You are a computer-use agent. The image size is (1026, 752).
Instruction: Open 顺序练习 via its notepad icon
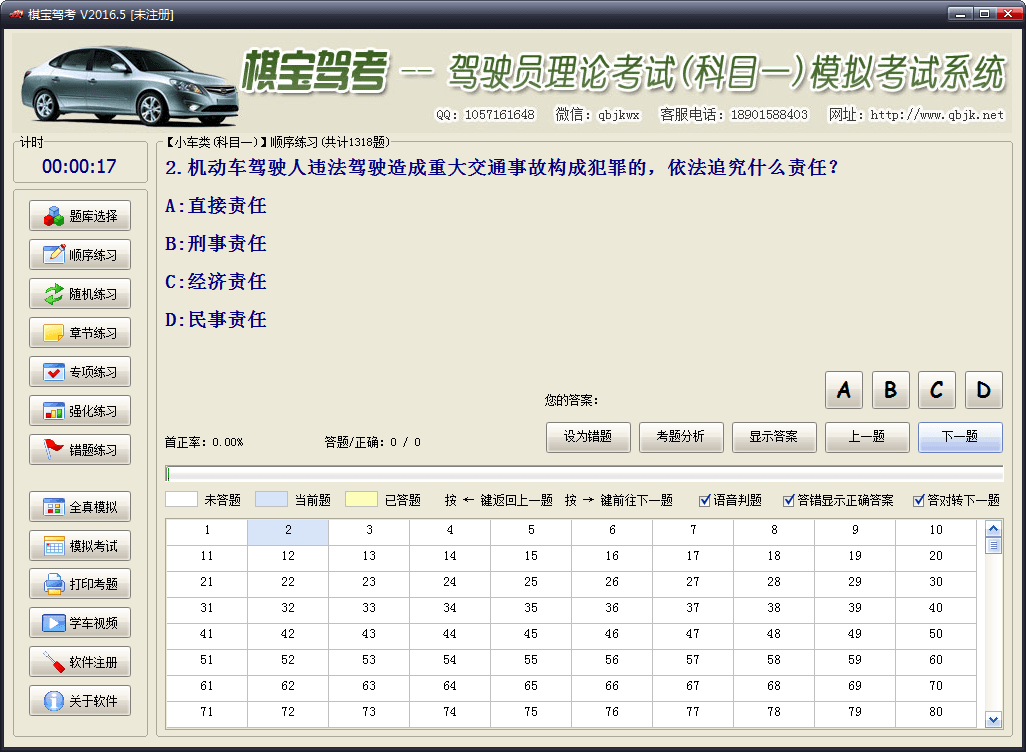coord(54,255)
